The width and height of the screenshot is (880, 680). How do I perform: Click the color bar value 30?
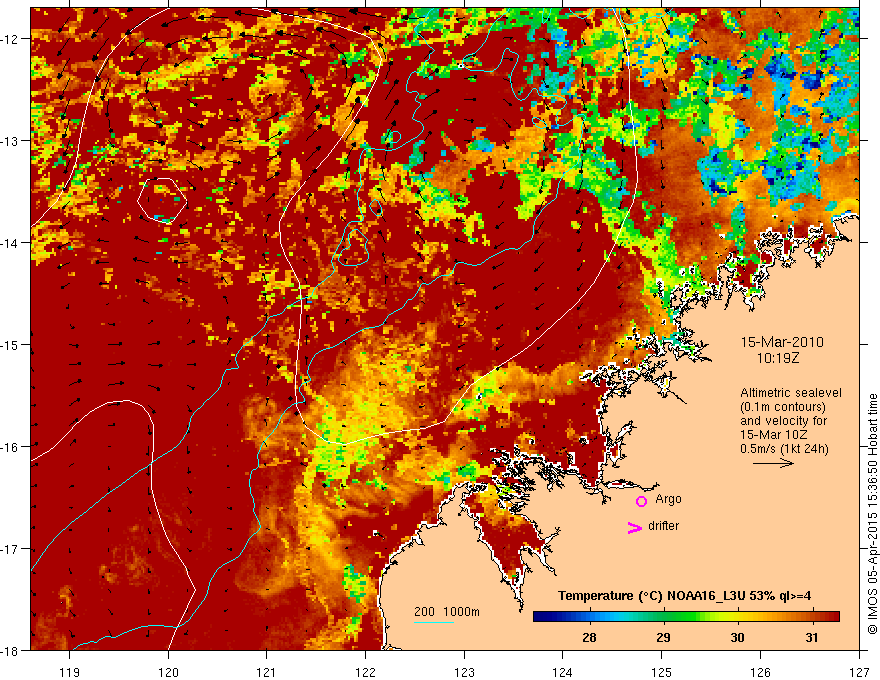click(x=737, y=637)
